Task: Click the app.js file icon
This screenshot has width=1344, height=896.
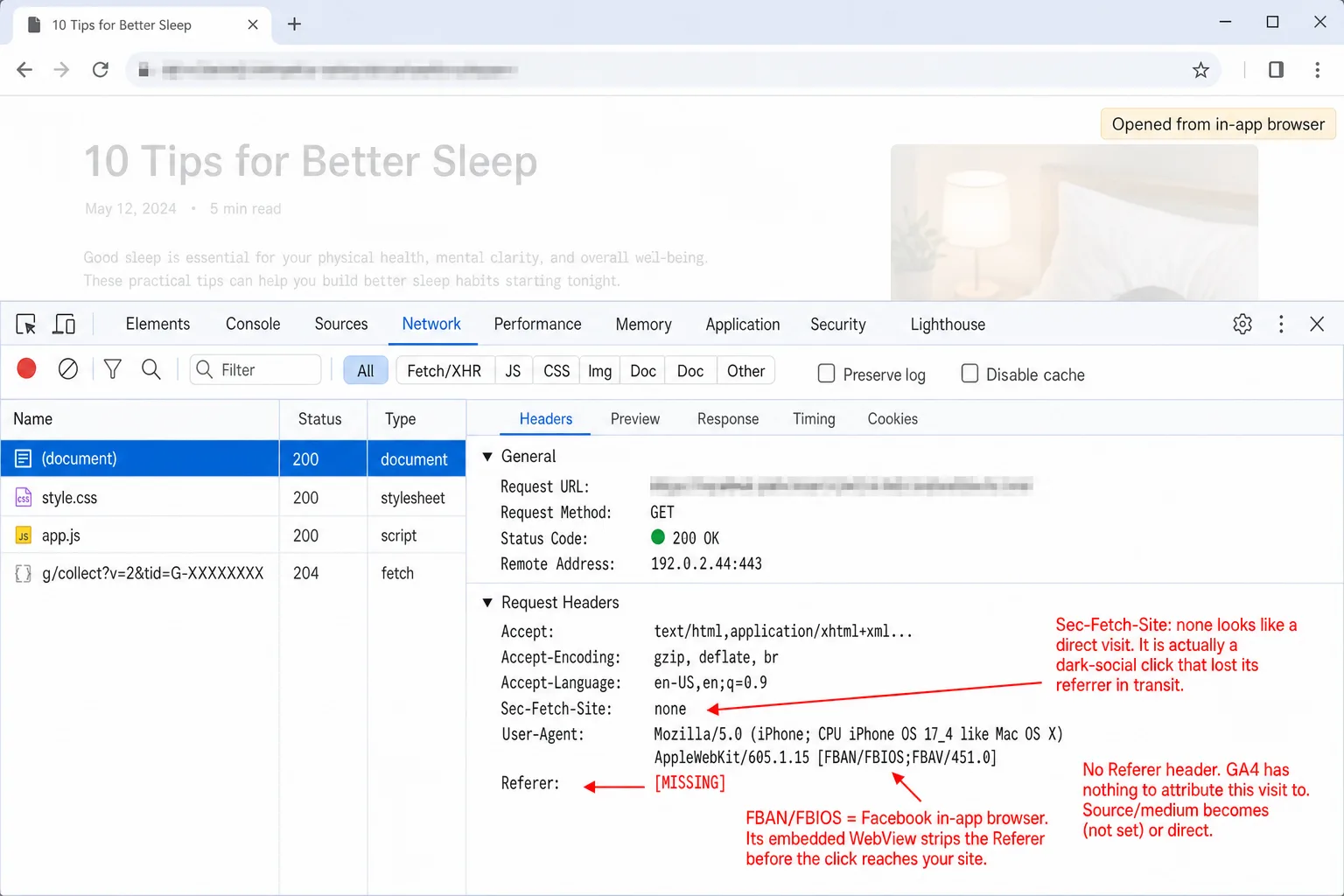Action: click(24, 535)
